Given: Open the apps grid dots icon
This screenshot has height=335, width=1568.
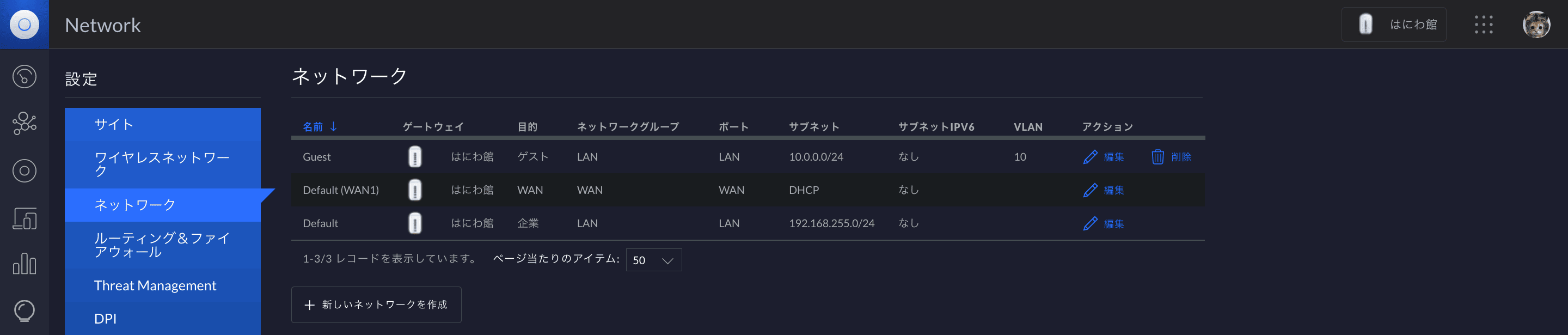Looking at the screenshot, I should click(1484, 25).
